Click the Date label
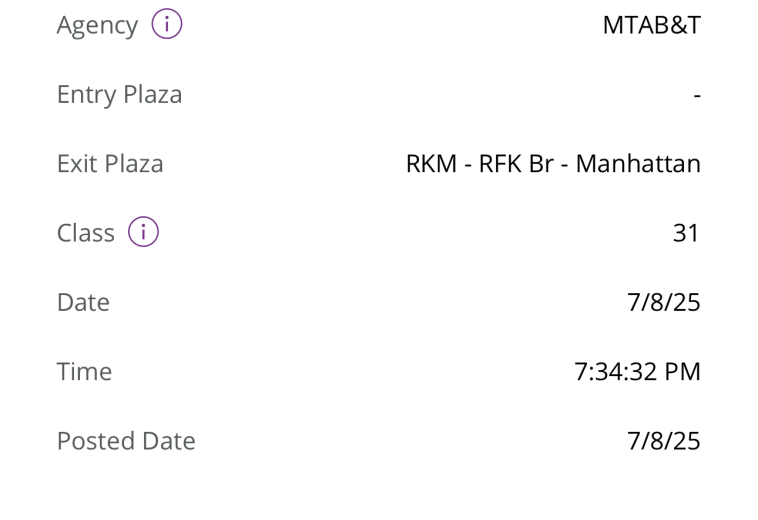758x520 pixels. 83,302
